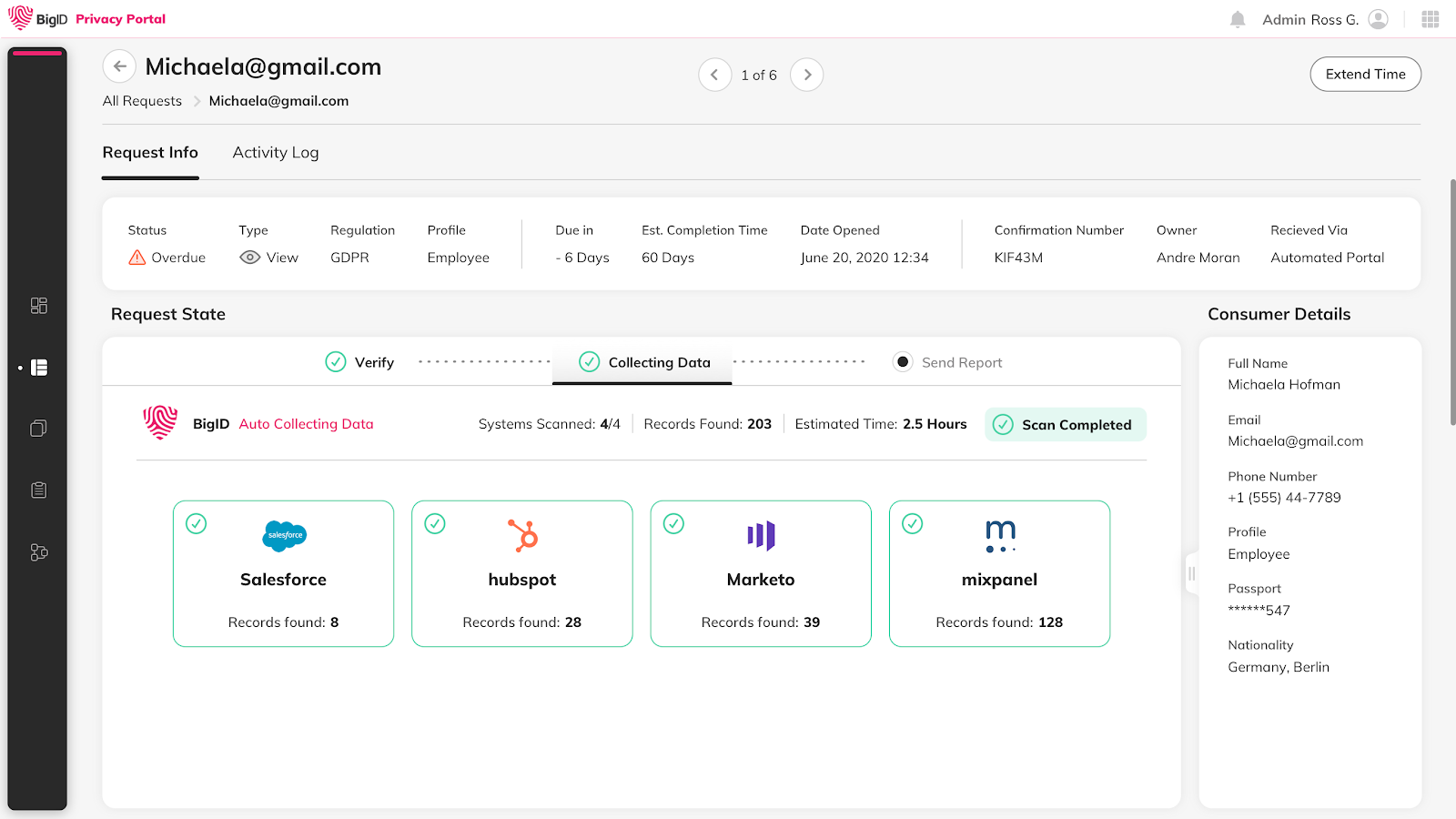Open the notifications bell
The image size is (1456, 819).
pyautogui.click(x=1238, y=19)
